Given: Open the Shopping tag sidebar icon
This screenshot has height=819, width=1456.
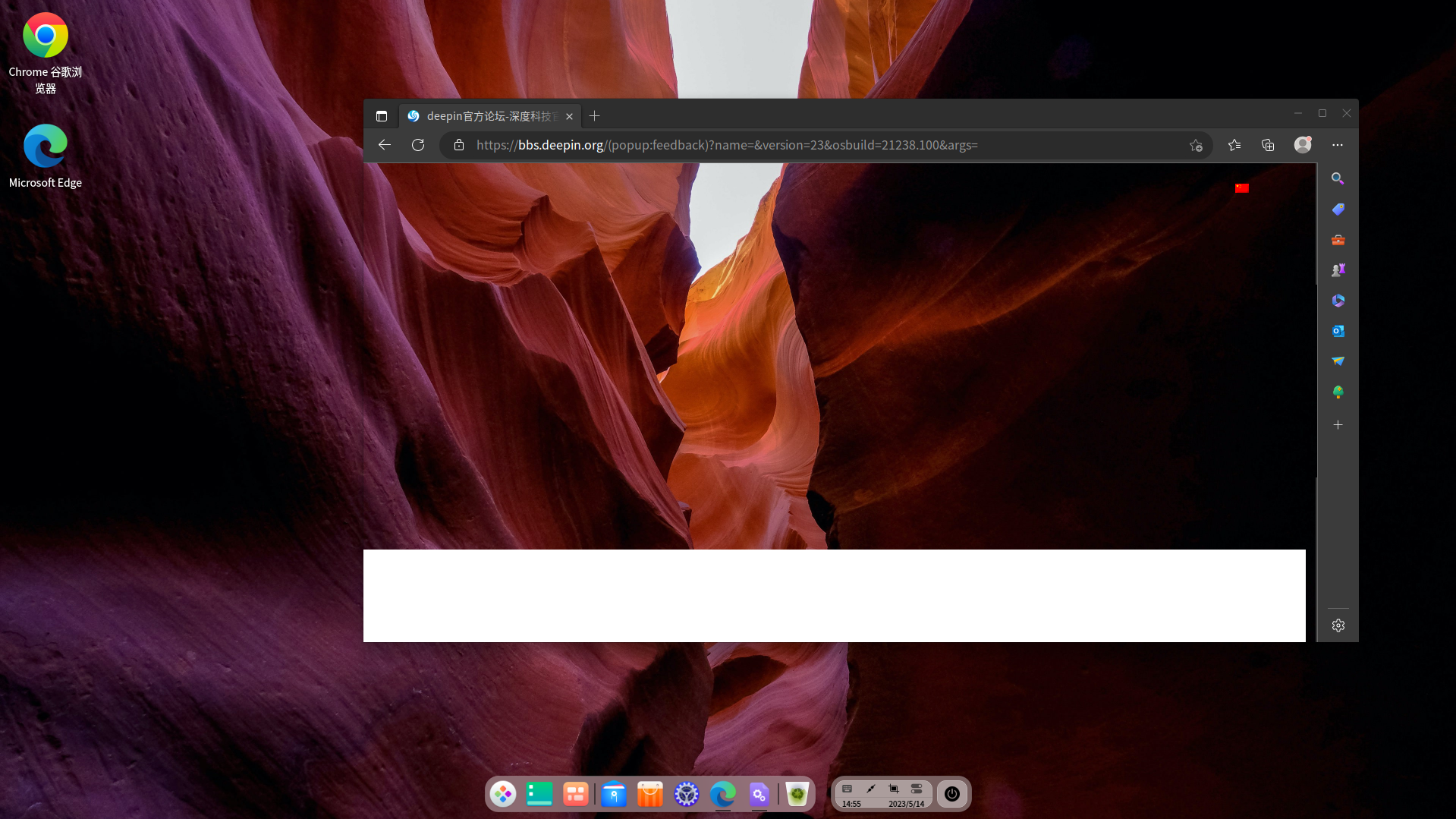Looking at the screenshot, I should click(1338, 209).
